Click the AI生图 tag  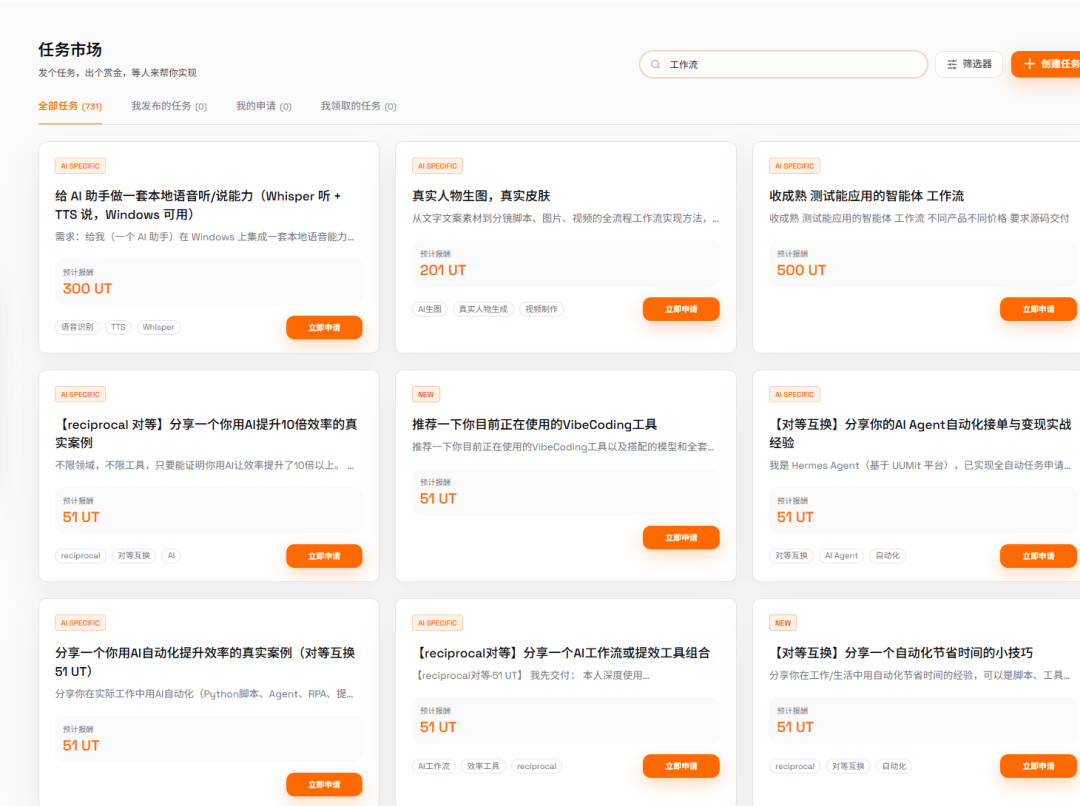click(x=430, y=309)
